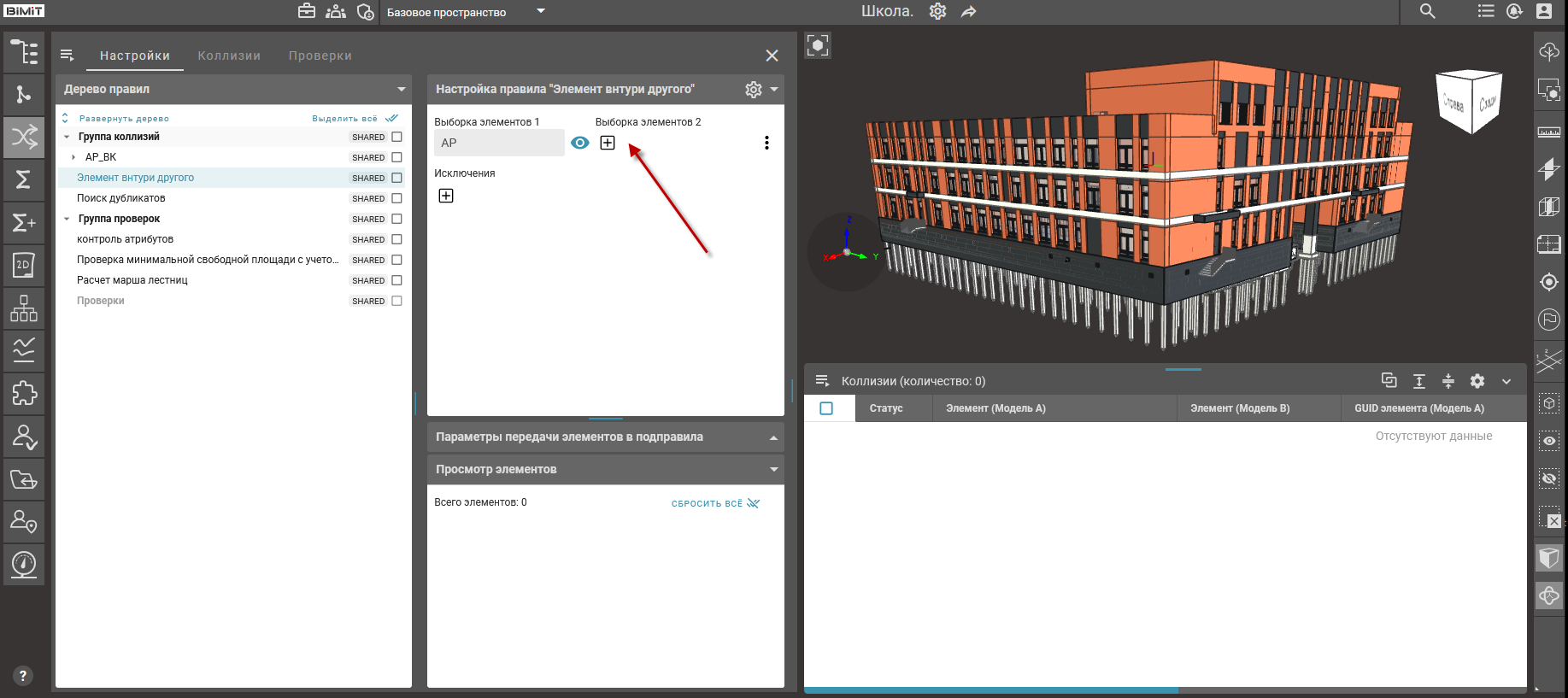Rotate view using the navigation cube

[1470, 103]
